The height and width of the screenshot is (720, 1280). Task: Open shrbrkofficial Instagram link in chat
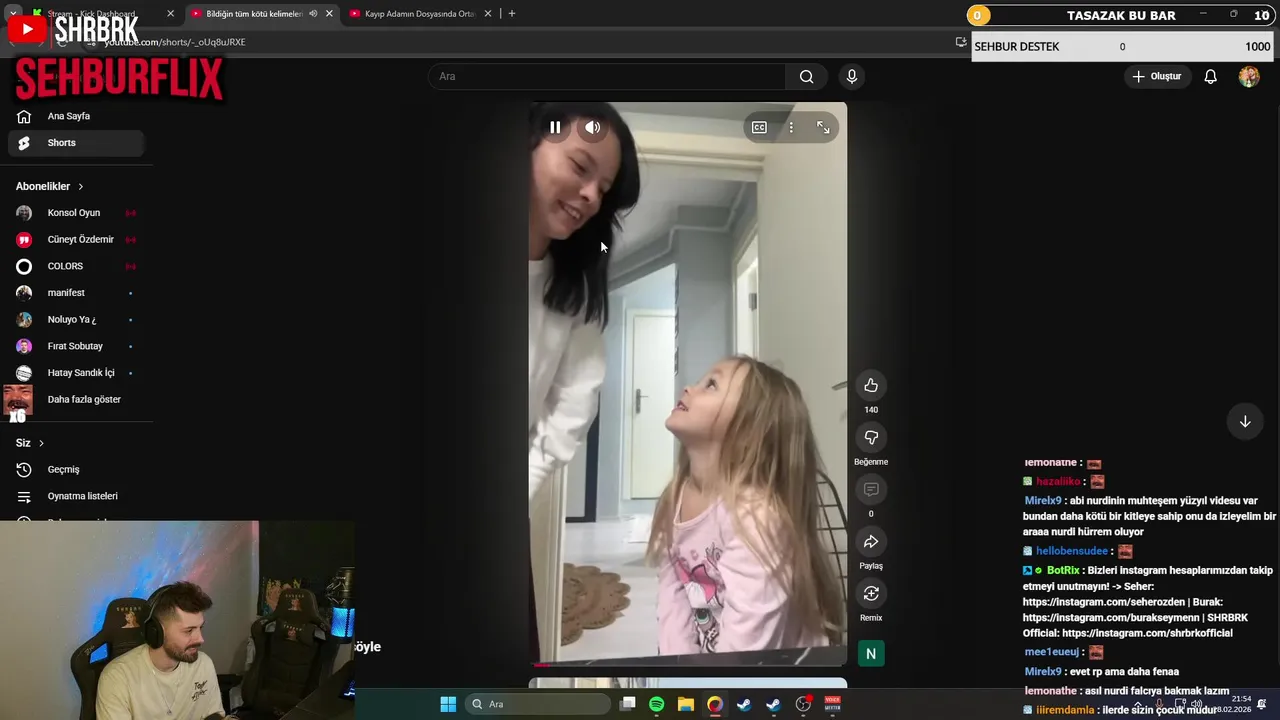point(1147,634)
